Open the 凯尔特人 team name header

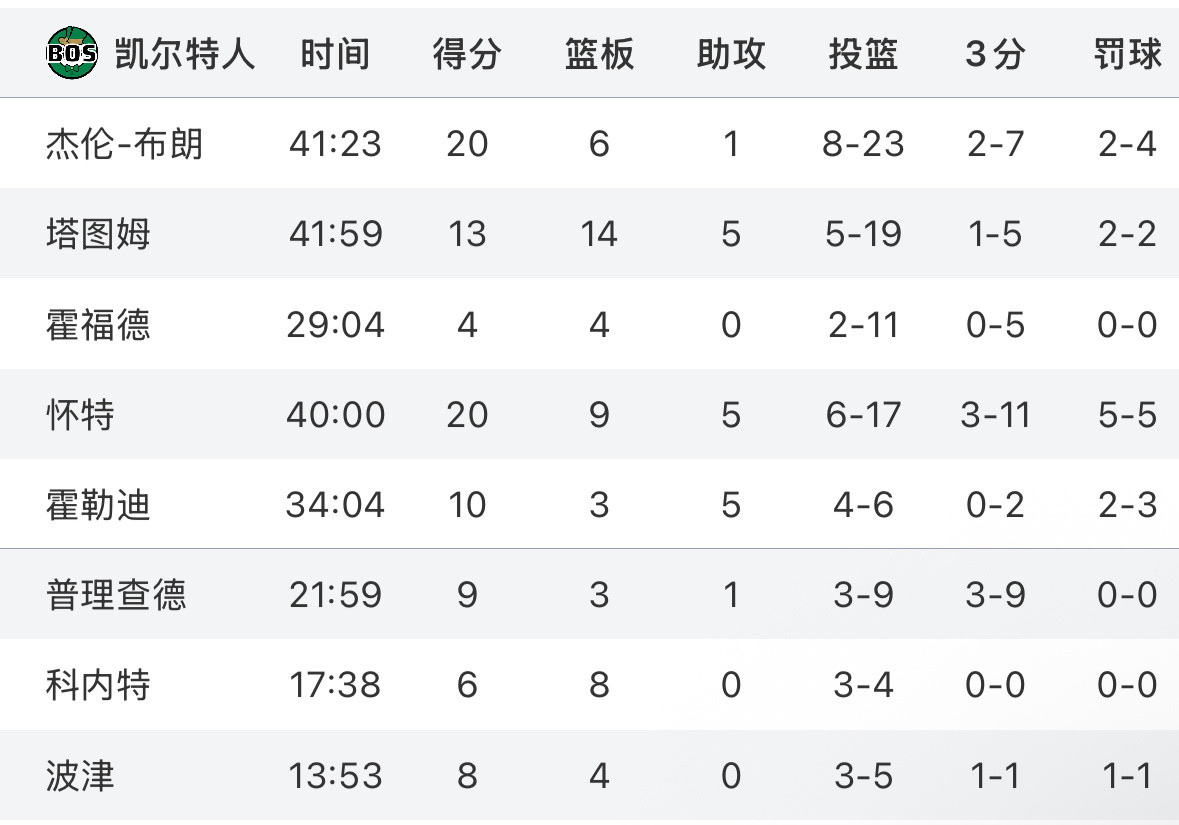(184, 54)
